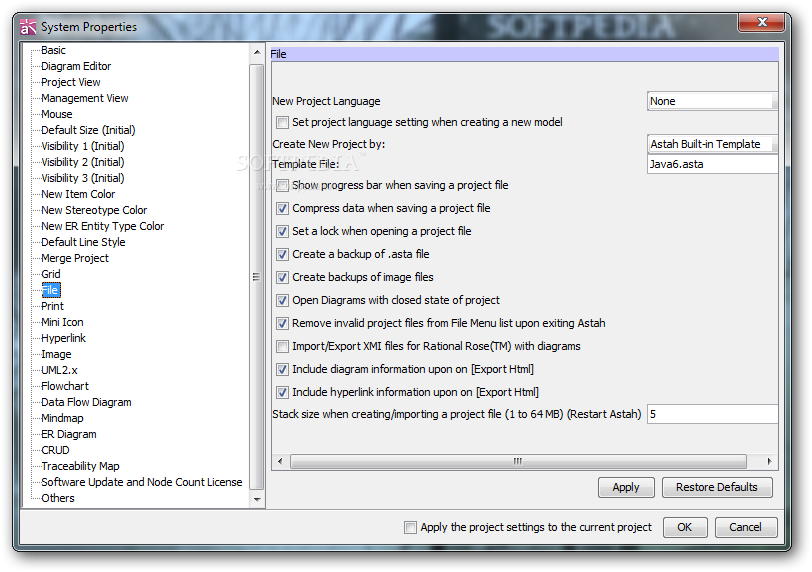Screen dimensions: 812x572
Task: Click the Apply button
Action: tap(626, 487)
